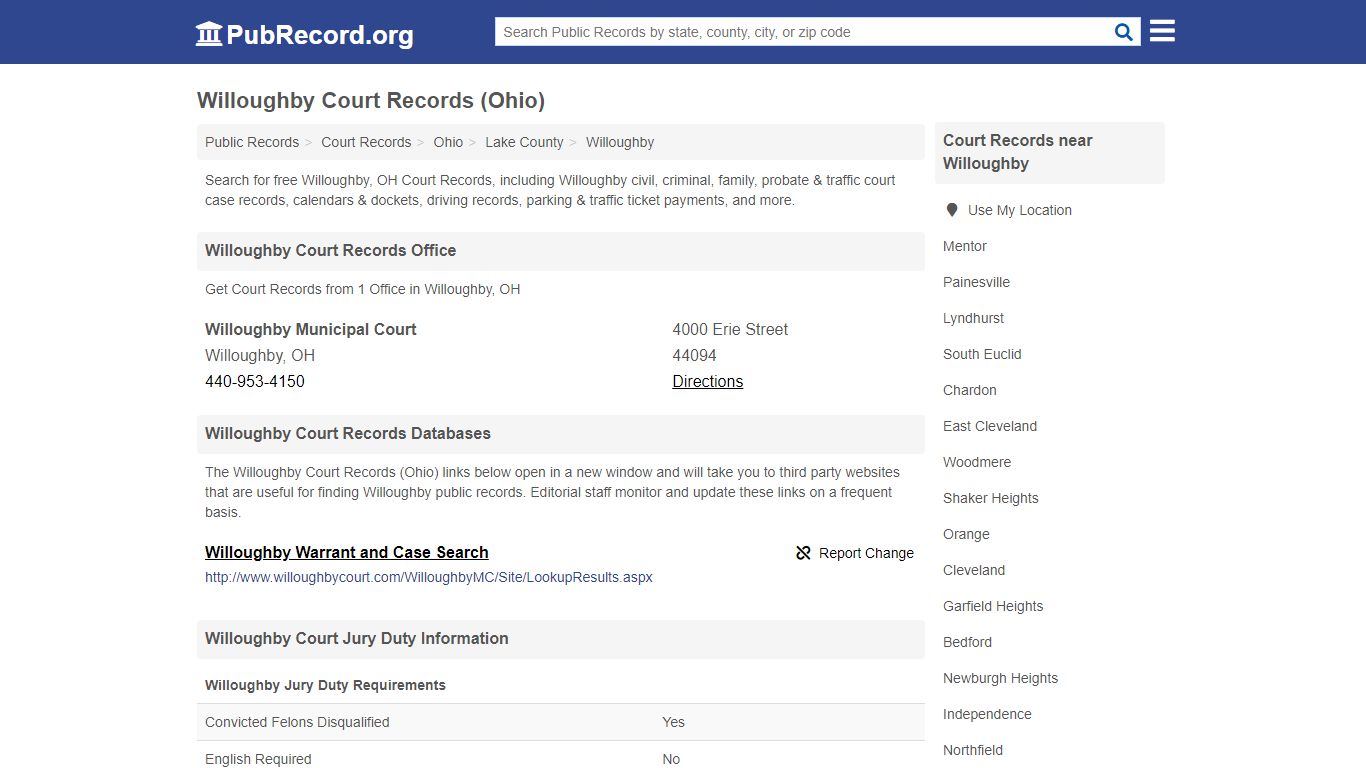Open the hamburger menu icon
1366x768 pixels.
(x=1162, y=31)
